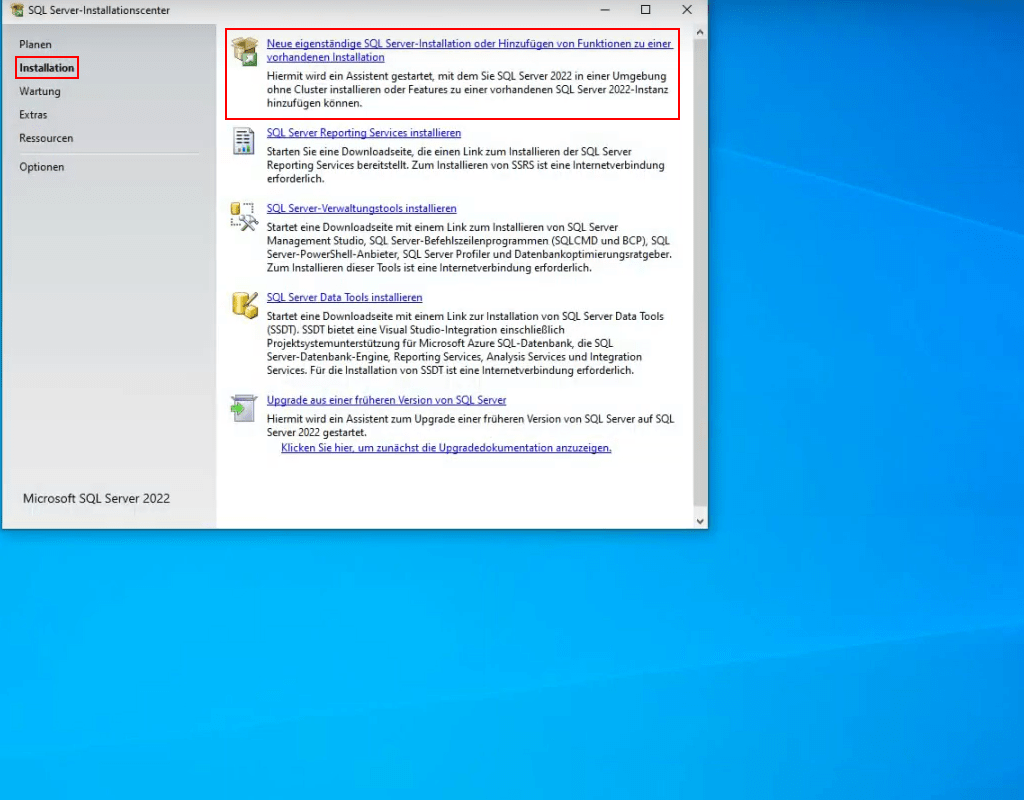Screen dimensions: 1024x800
Task: Click the scrollbar down arrow
Action: click(700, 520)
